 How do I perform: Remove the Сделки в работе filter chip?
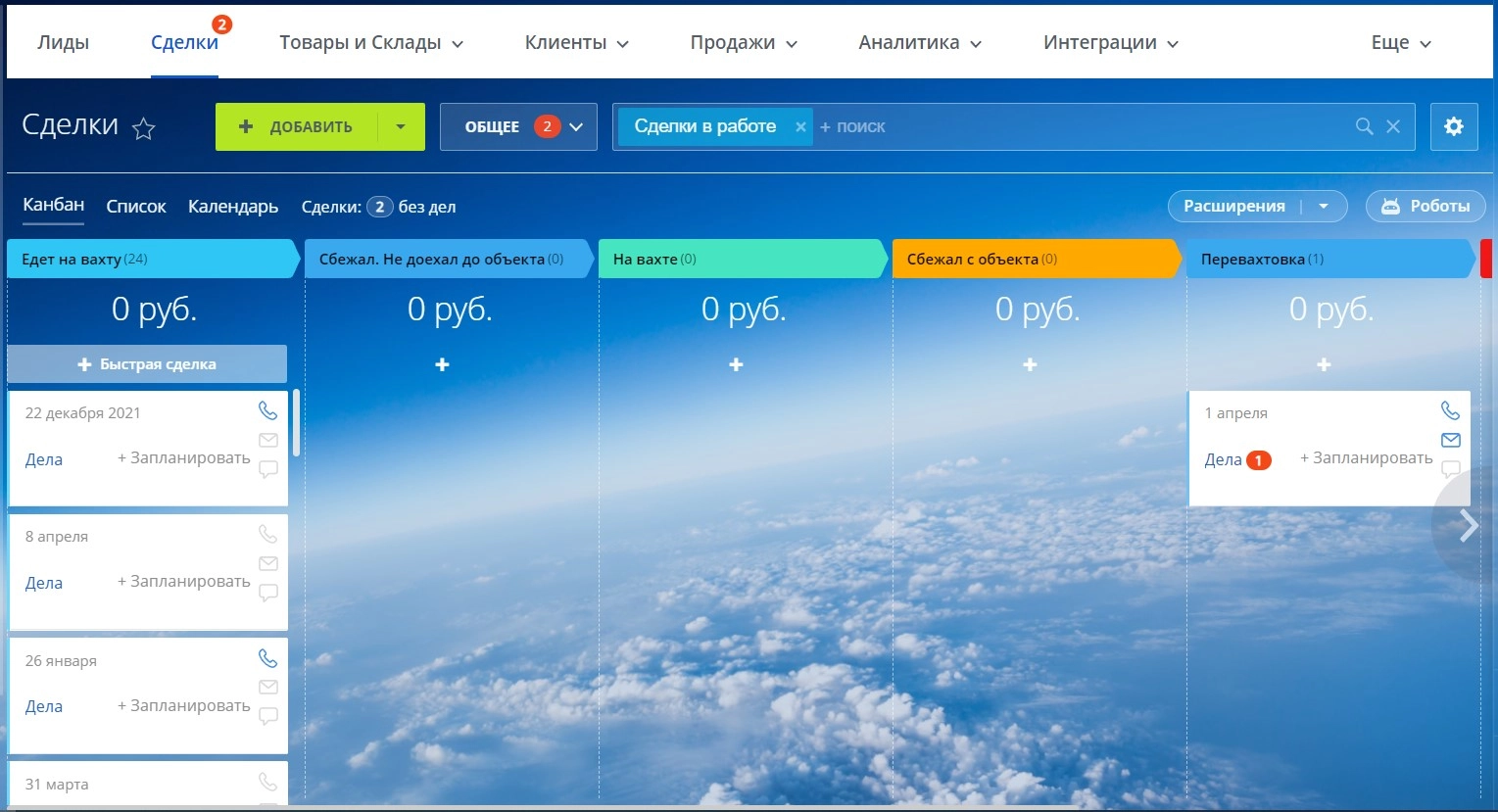click(800, 126)
